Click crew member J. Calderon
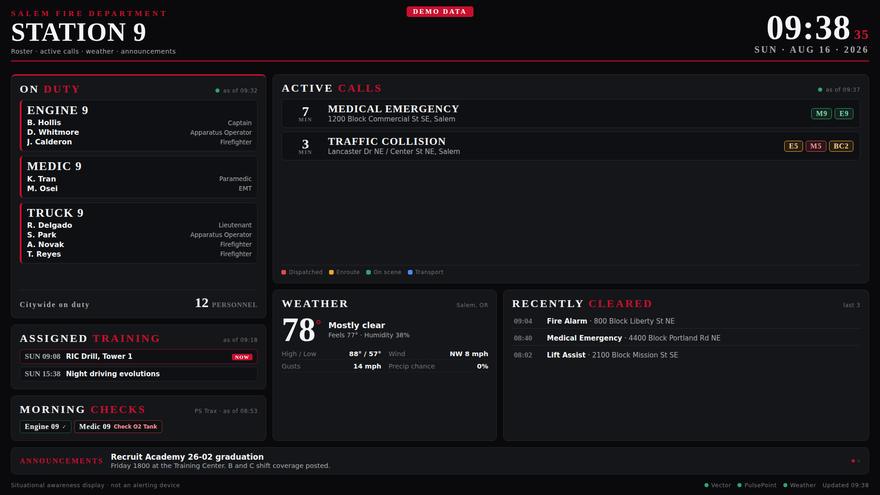 click(49, 141)
